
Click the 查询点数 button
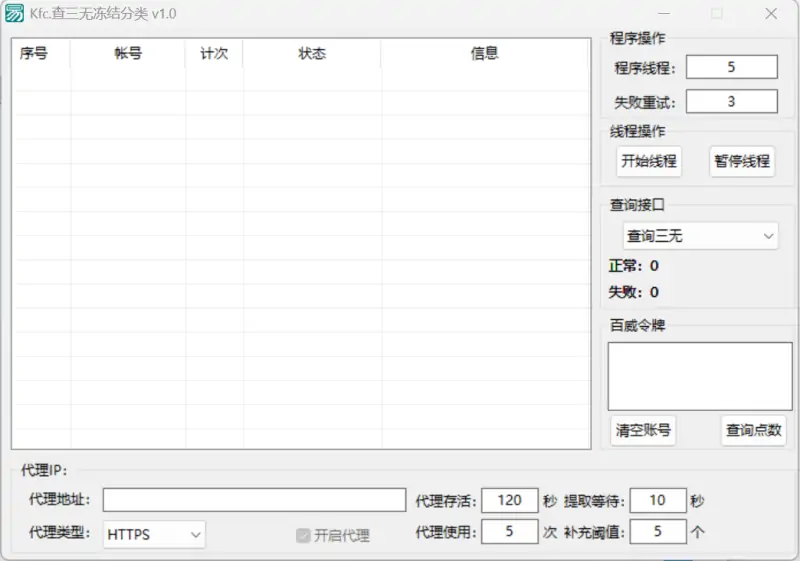pos(754,430)
